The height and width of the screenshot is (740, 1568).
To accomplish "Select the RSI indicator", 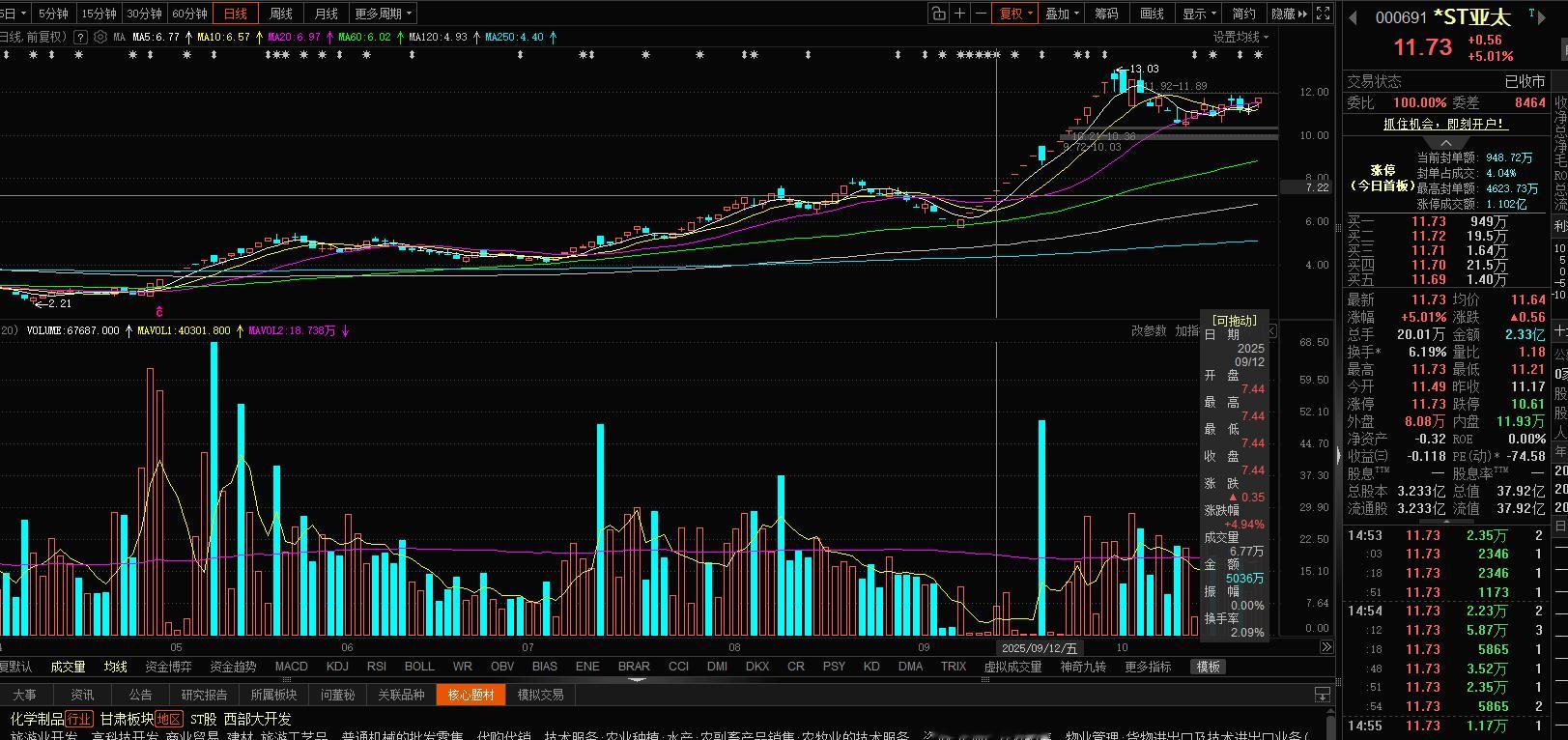I will tap(377, 667).
